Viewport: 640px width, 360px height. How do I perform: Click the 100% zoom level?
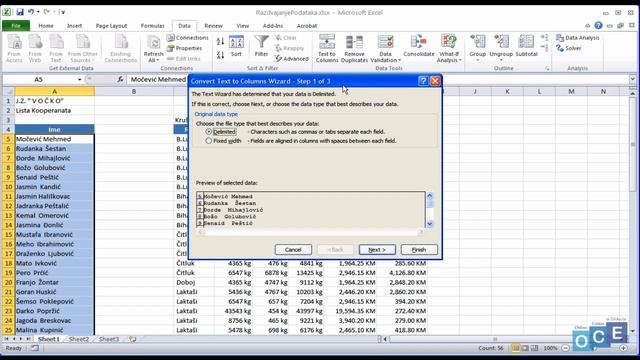550,348
